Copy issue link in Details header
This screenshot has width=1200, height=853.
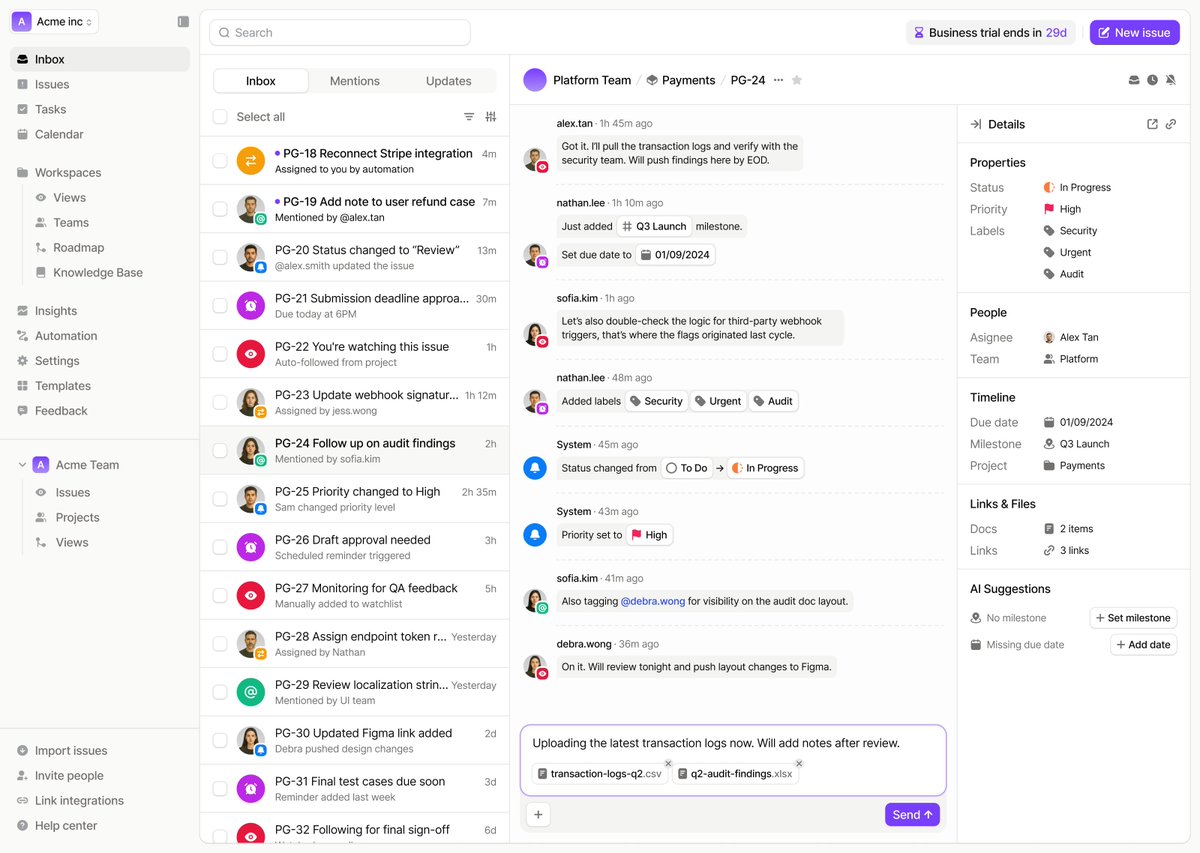coord(1171,124)
